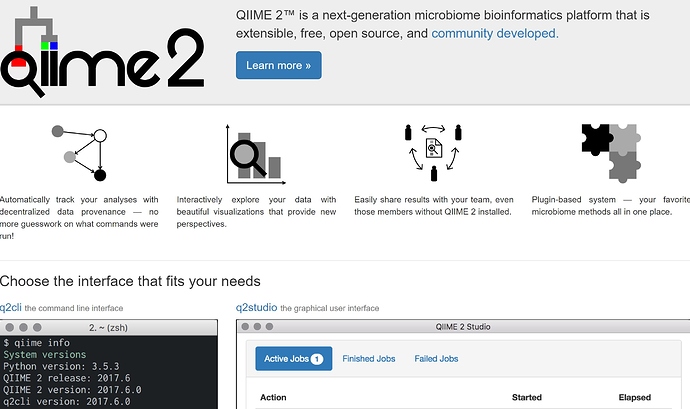The image size is (690, 409).
Task: Switch to the Finished Jobs tab
Action: pyautogui.click(x=369, y=359)
